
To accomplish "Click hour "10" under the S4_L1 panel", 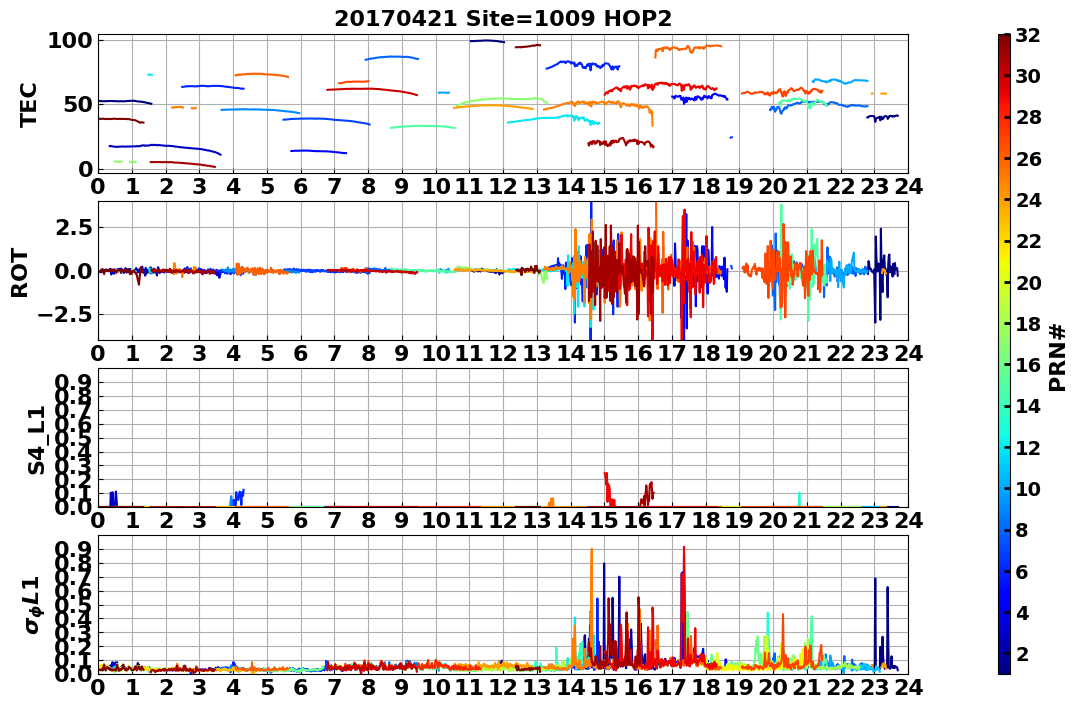I will [435, 521].
